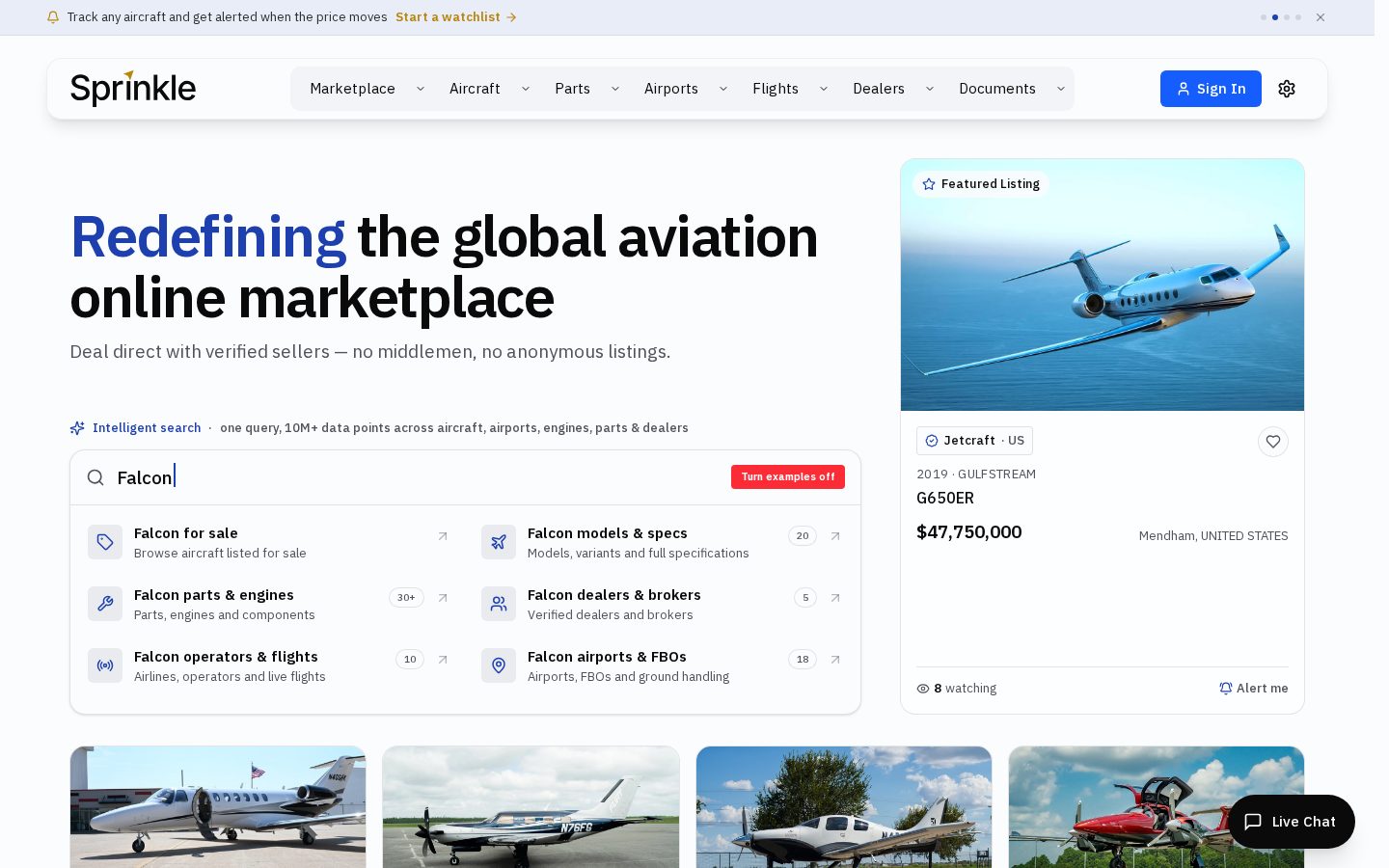Open the Dealers nav item

[879, 89]
